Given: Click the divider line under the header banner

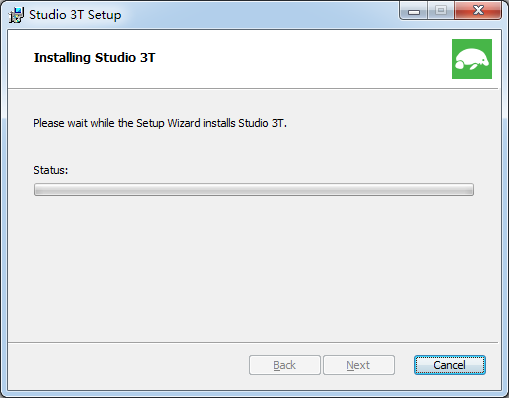Looking at the screenshot, I should tap(253, 89).
